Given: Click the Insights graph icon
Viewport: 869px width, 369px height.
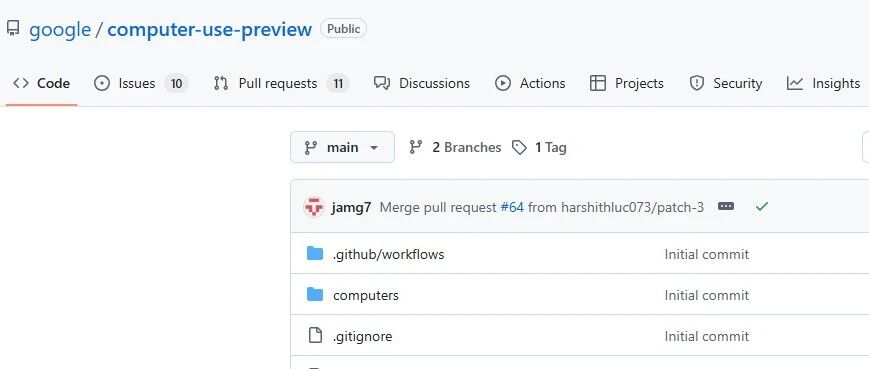Looking at the screenshot, I should 795,84.
